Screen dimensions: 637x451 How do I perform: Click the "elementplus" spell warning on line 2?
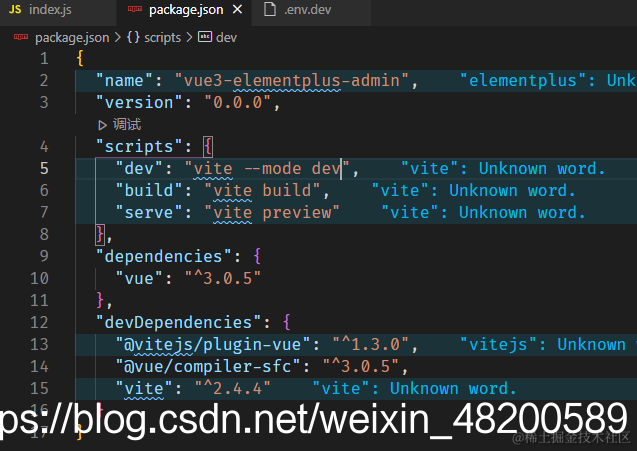(548, 80)
